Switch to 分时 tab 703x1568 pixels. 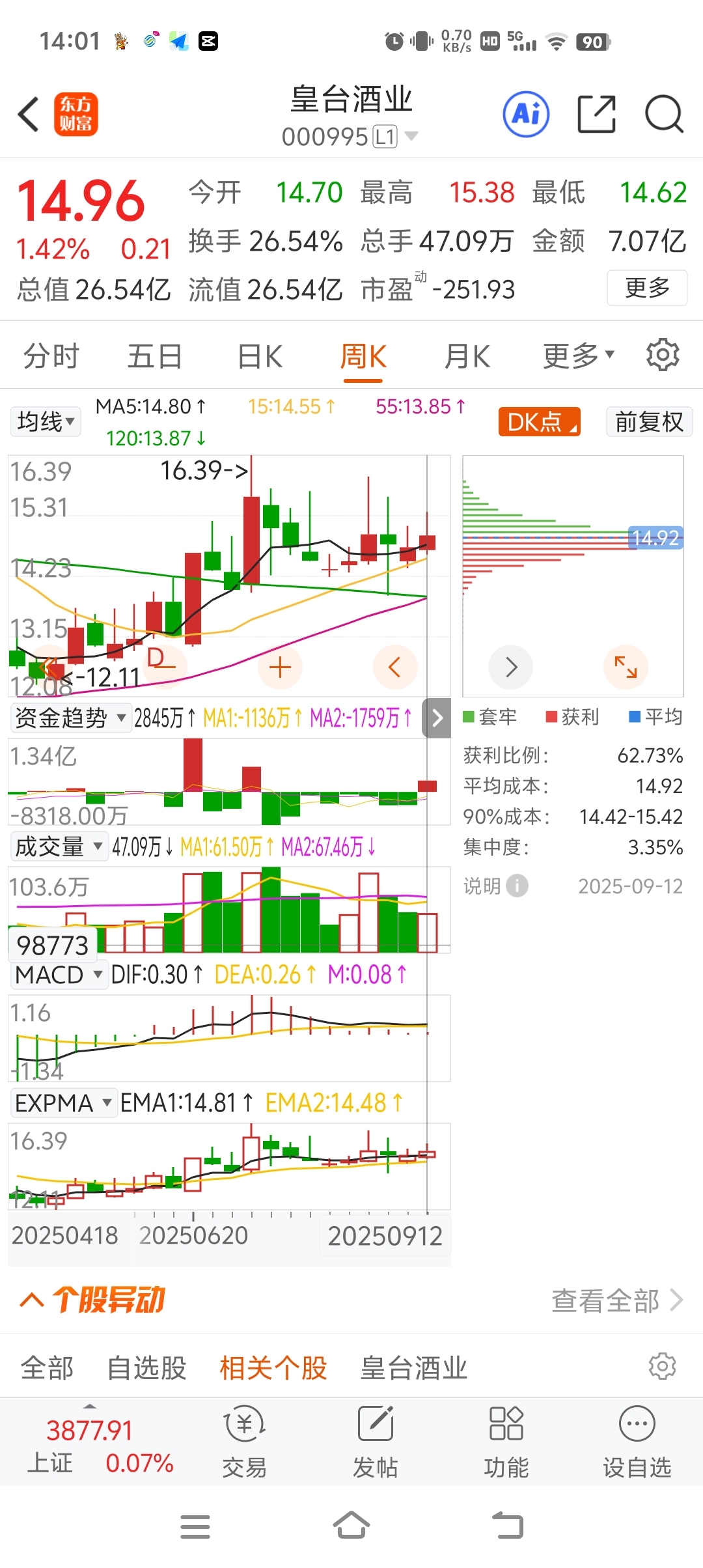tap(51, 356)
